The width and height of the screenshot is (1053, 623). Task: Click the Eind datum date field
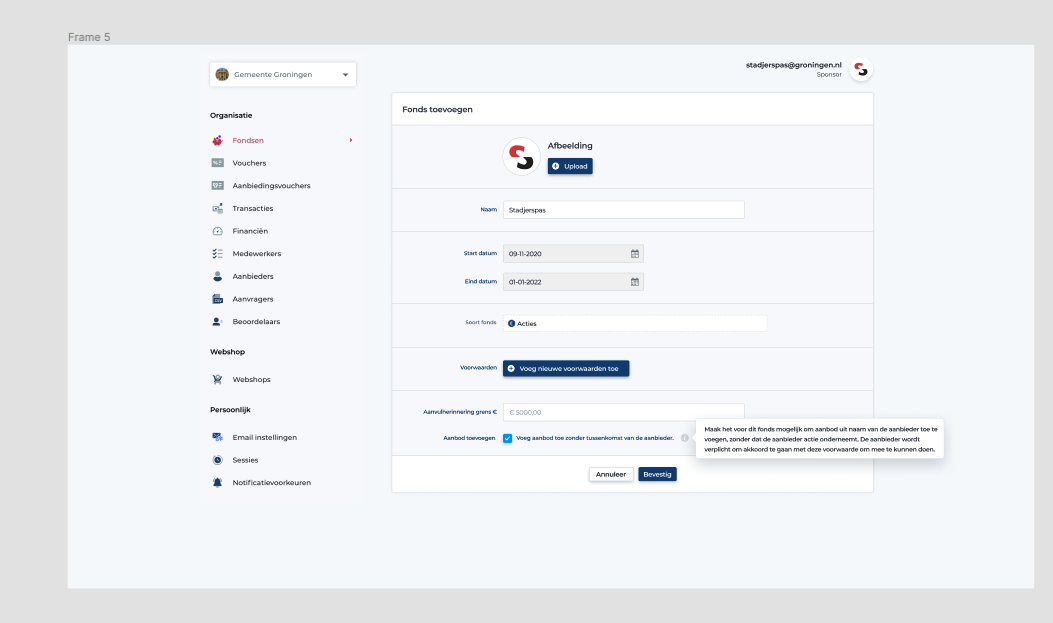573,282
